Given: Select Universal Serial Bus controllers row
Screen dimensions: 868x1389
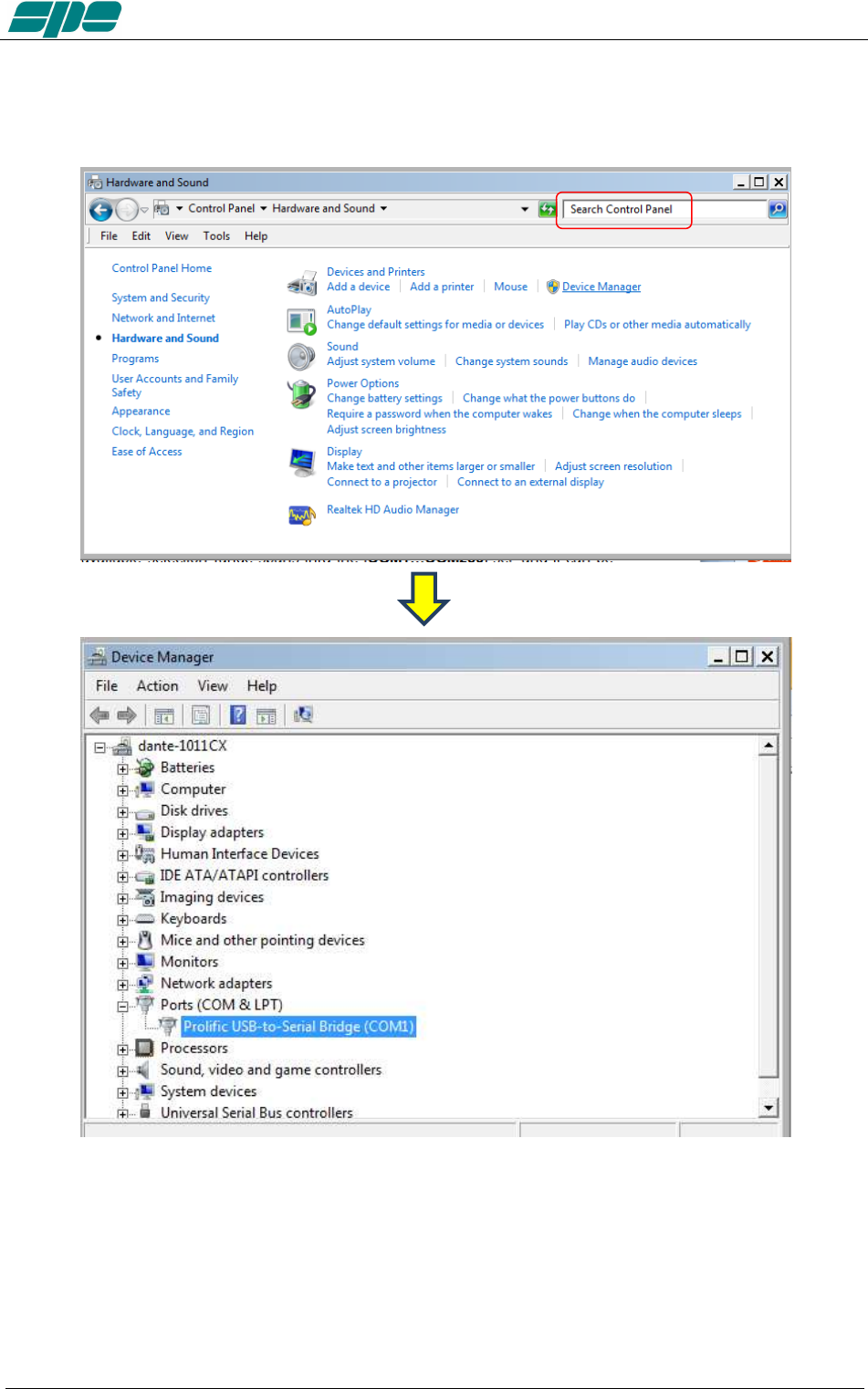Looking at the screenshot, I should pyautogui.click(x=256, y=1112).
